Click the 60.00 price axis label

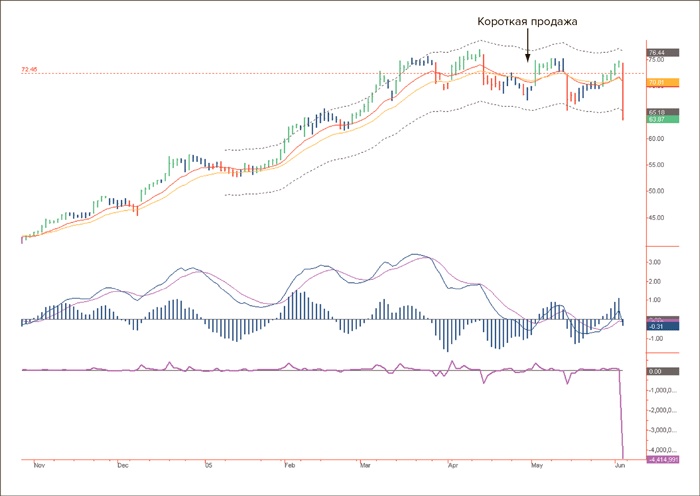click(x=659, y=139)
